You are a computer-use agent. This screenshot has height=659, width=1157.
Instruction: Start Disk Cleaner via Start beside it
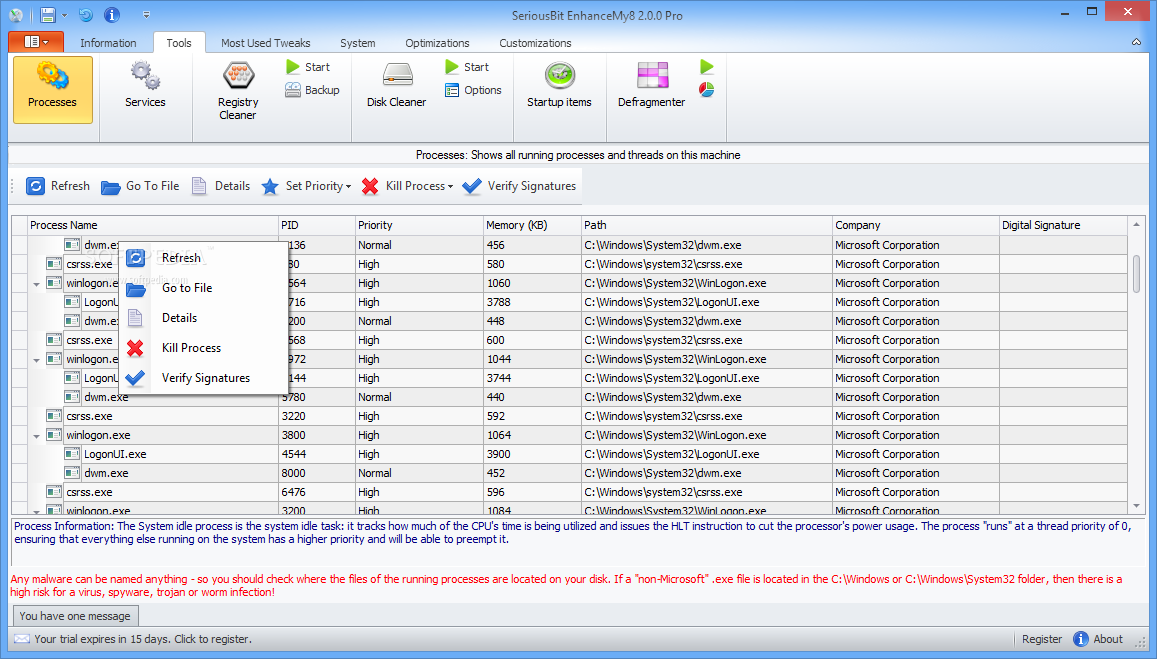467,66
